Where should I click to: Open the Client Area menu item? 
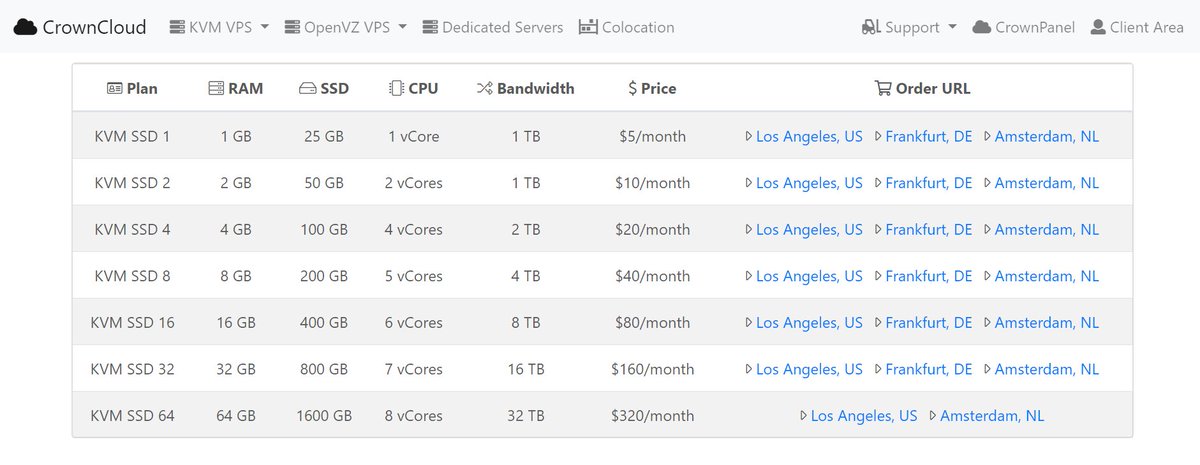pyautogui.click(x=1138, y=27)
